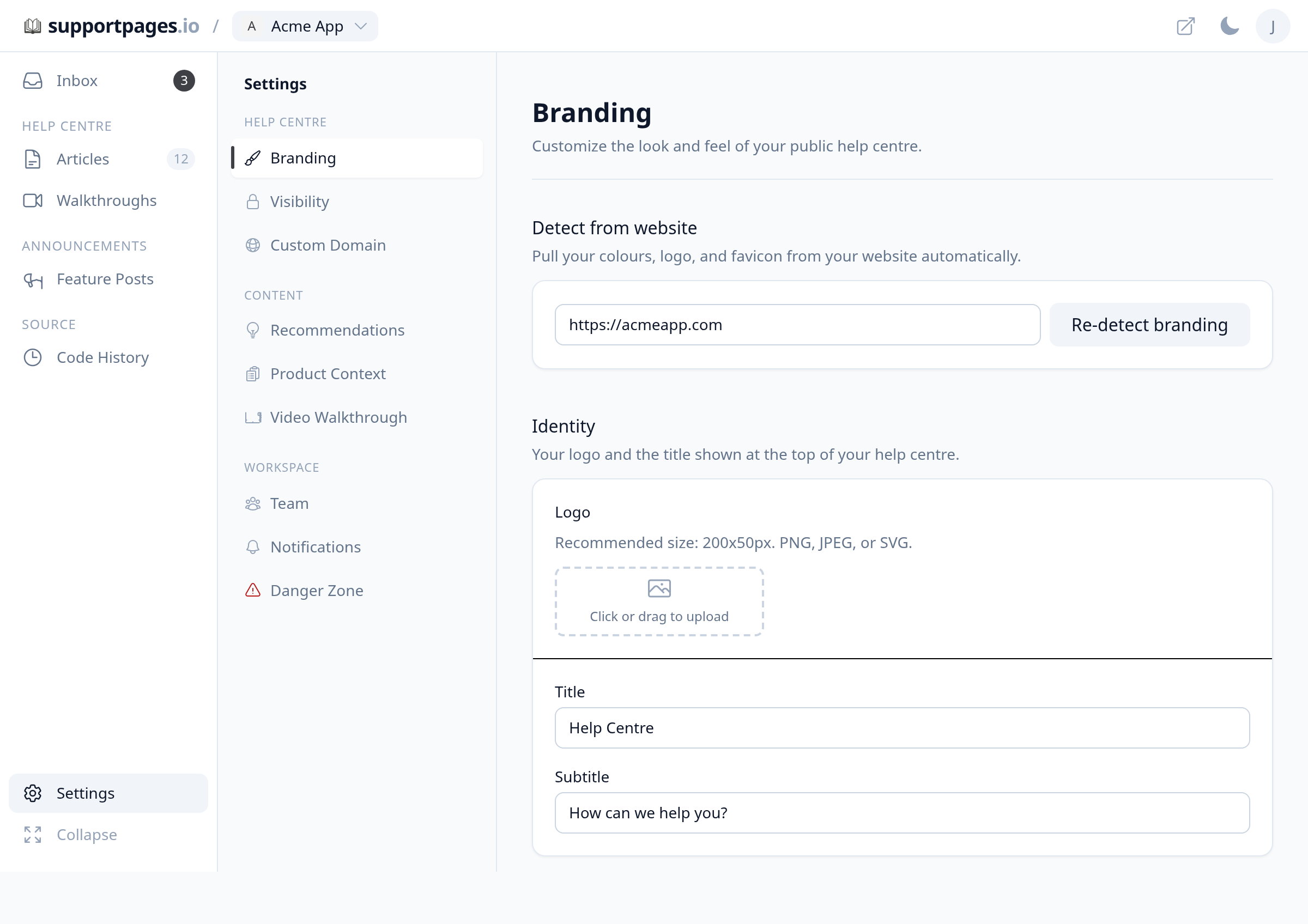This screenshot has height=924, width=1308.
Task: Click the Visibility lock icon
Action: point(253,202)
